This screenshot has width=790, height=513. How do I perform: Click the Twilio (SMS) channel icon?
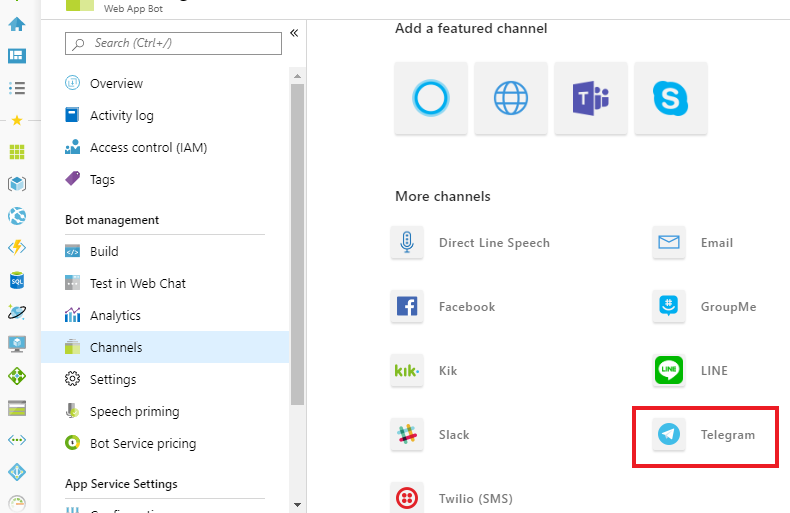tap(407, 498)
